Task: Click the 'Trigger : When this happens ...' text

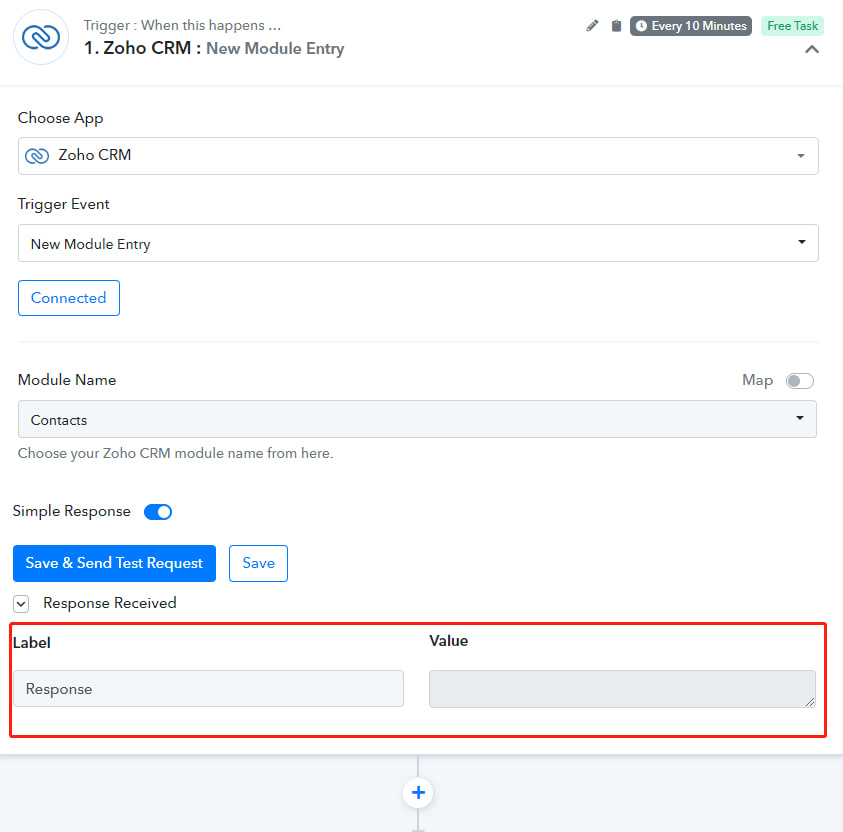Action: (x=182, y=25)
